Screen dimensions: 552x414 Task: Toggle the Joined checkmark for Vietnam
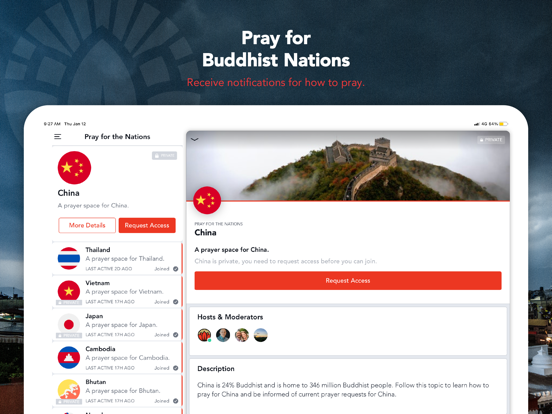click(175, 302)
